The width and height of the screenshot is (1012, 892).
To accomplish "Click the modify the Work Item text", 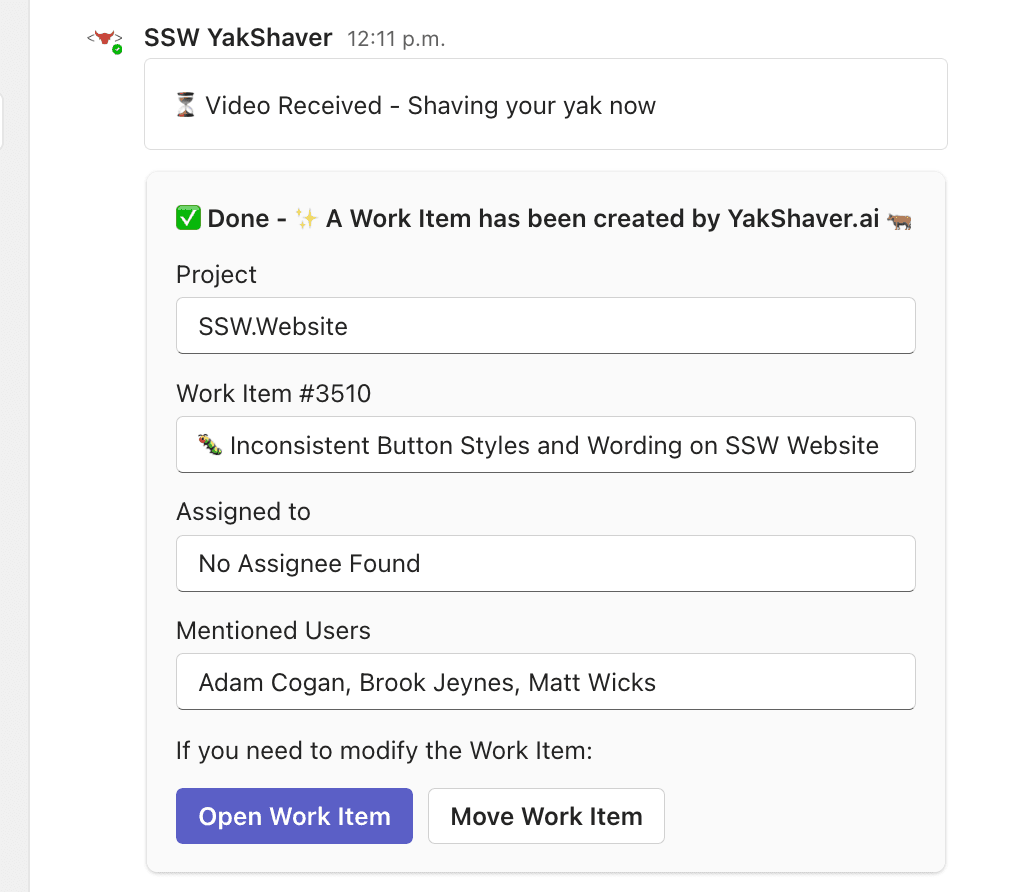I will point(384,749).
